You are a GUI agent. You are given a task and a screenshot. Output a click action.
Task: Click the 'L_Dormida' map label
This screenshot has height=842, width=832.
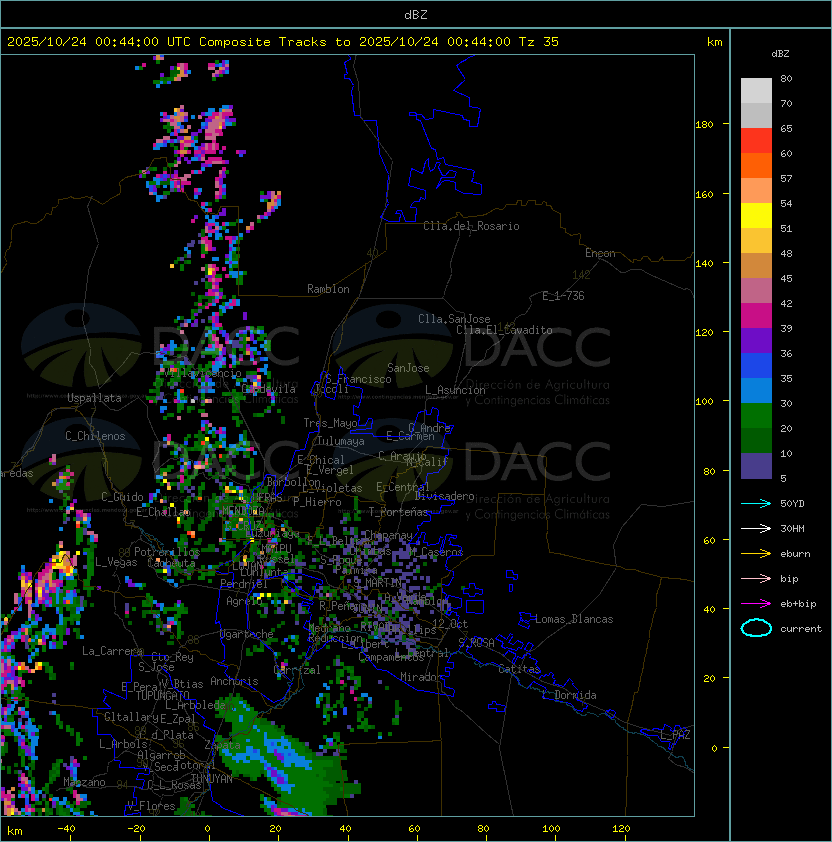tap(569, 695)
